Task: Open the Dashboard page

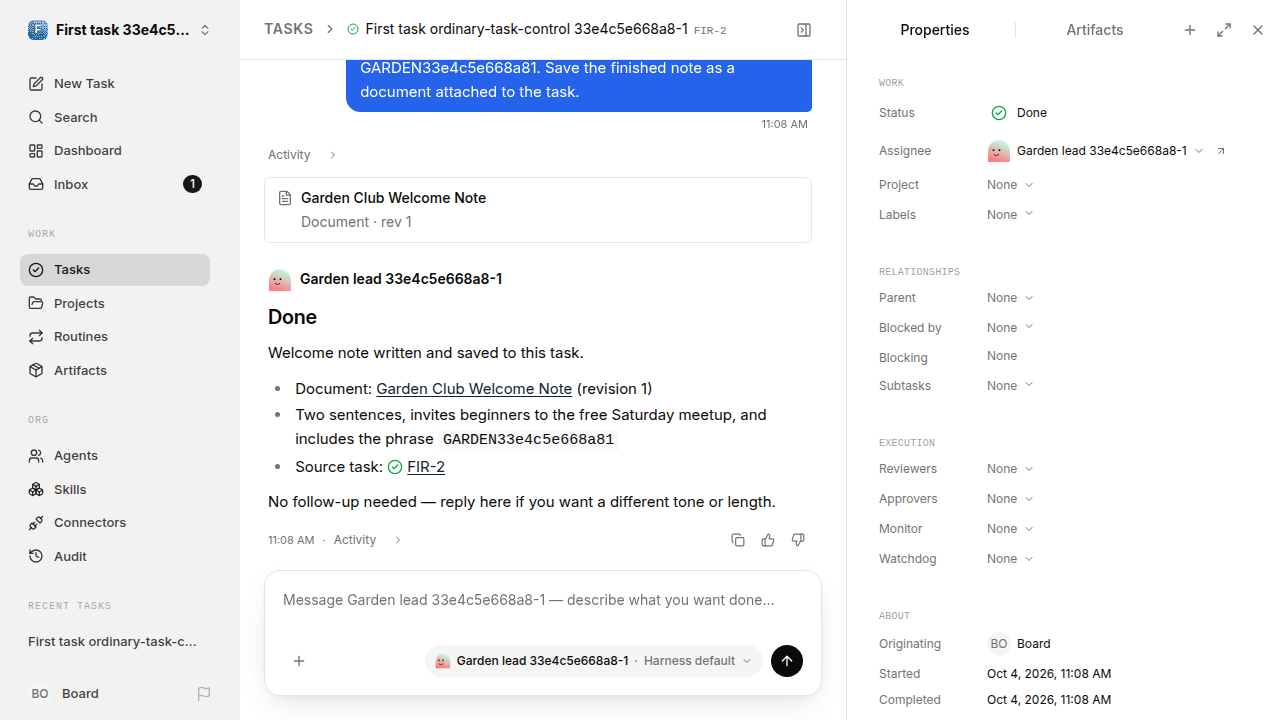Action: (x=115, y=151)
